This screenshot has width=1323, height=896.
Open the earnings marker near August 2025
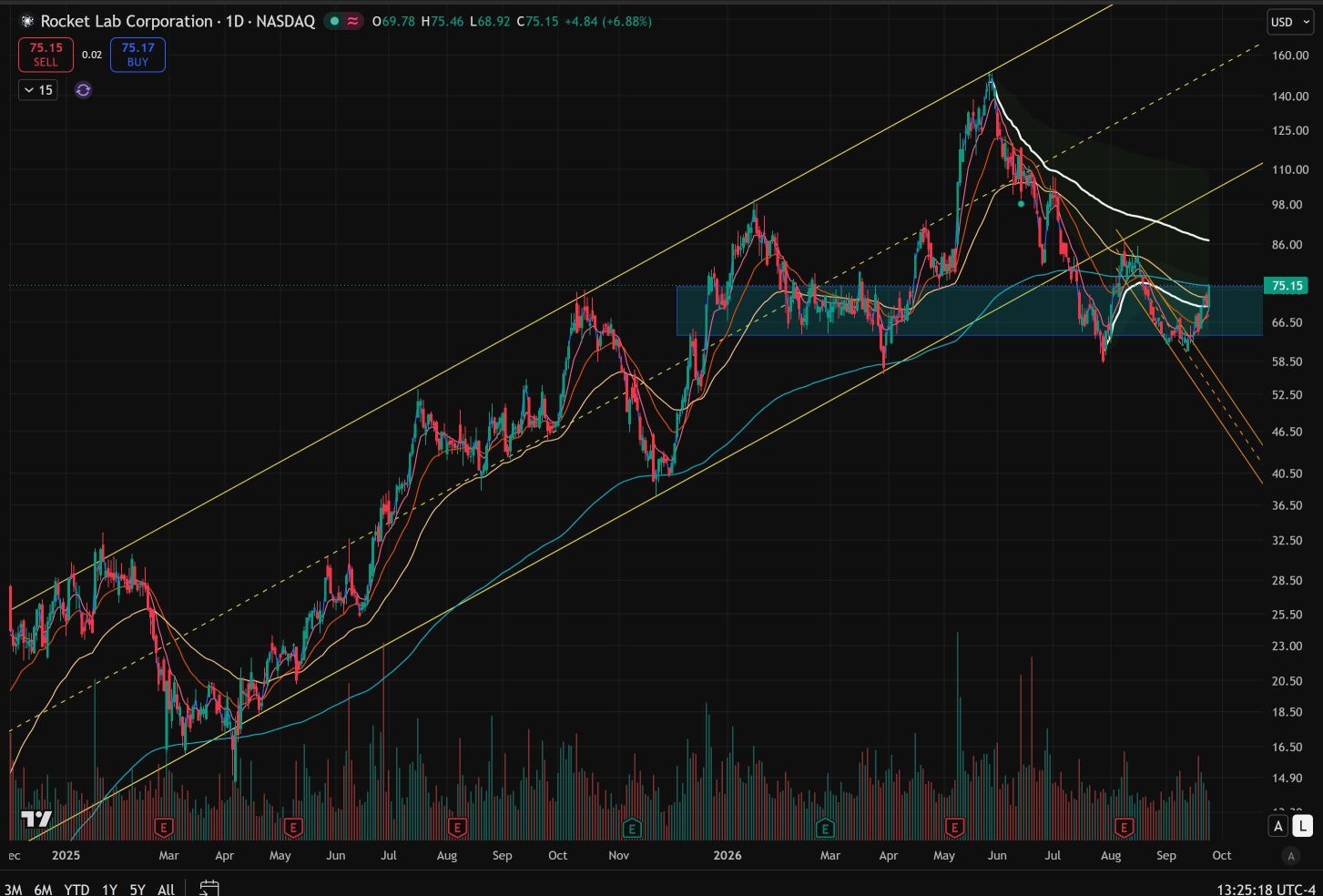point(457,828)
